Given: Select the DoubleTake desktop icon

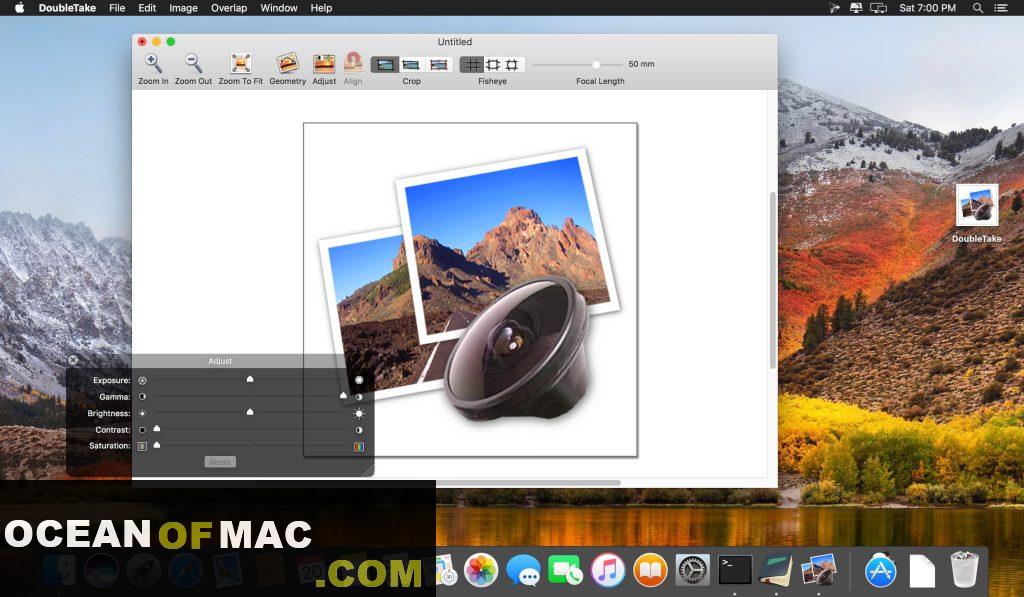Looking at the screenshot, I should [x=977, y=214].
